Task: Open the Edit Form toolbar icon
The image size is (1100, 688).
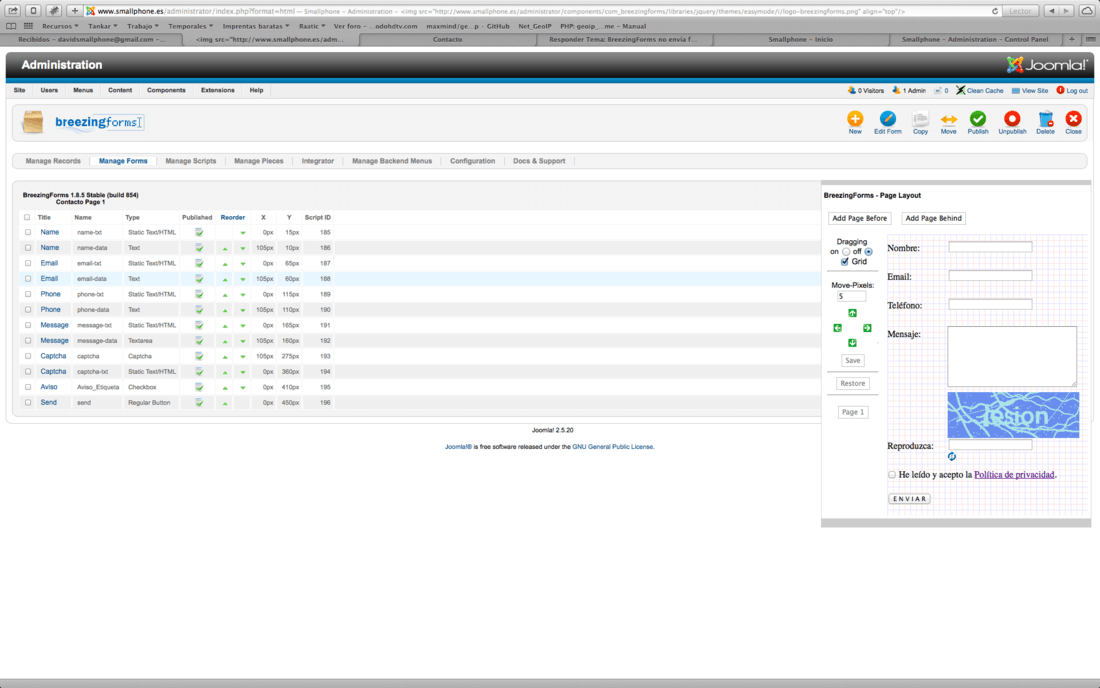Action: (x=887, y=119)
